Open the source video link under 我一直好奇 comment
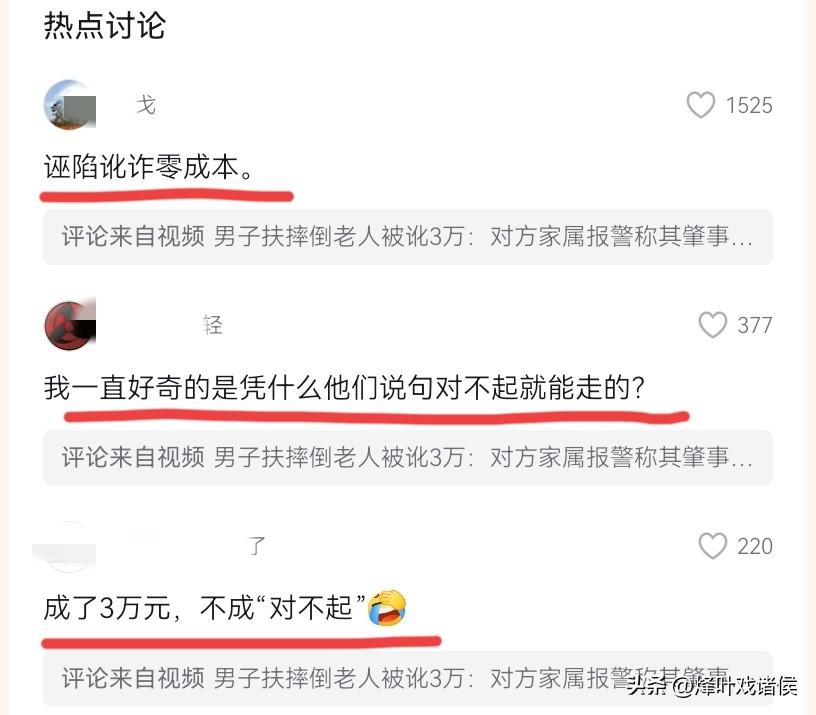 click(x=407, y=457)
